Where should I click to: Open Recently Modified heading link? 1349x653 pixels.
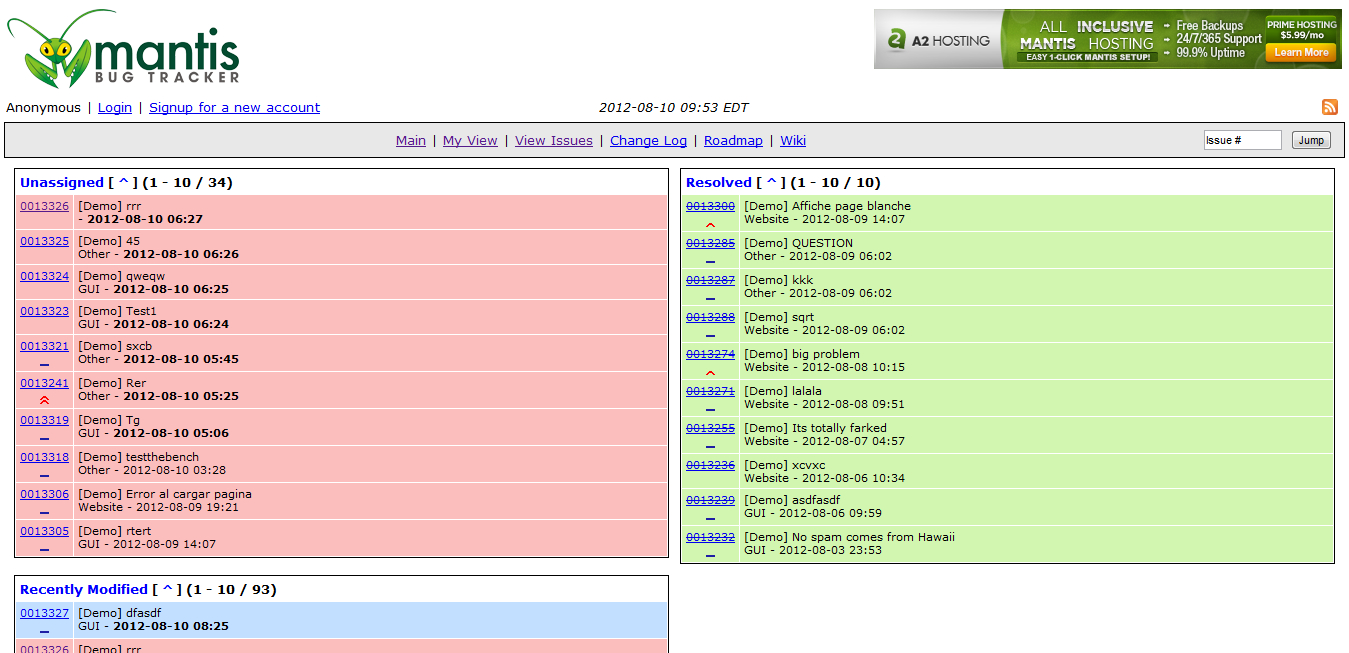(84, 589)
